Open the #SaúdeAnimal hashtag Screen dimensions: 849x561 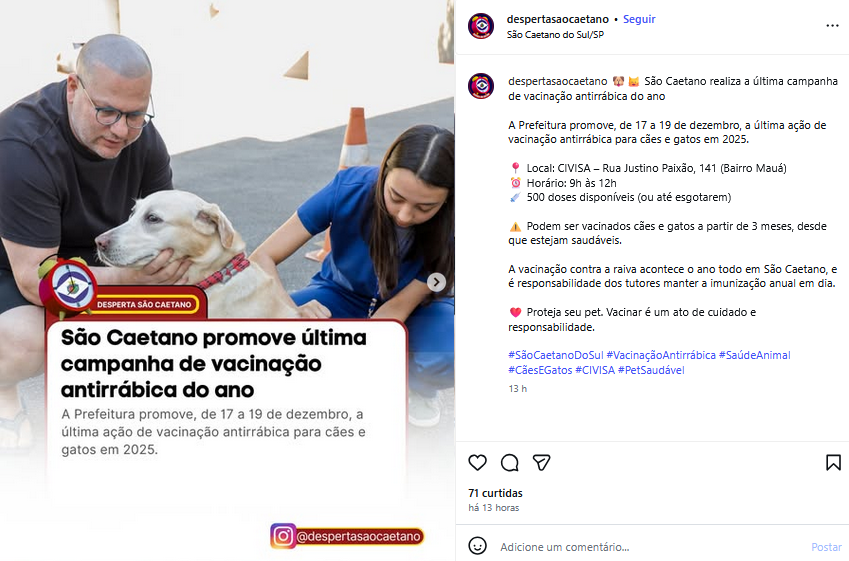pyautogui.click(x=755, y=355)
